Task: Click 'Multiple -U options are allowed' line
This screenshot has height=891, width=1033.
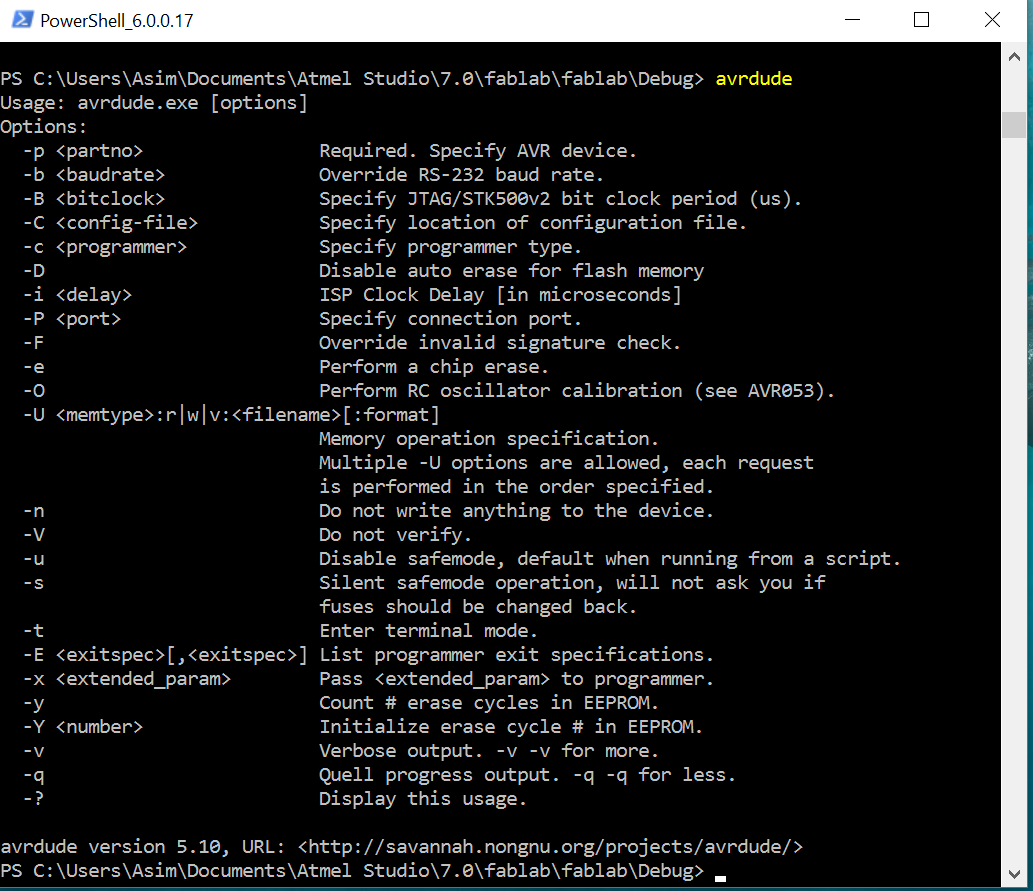Action: click(566, 463)
